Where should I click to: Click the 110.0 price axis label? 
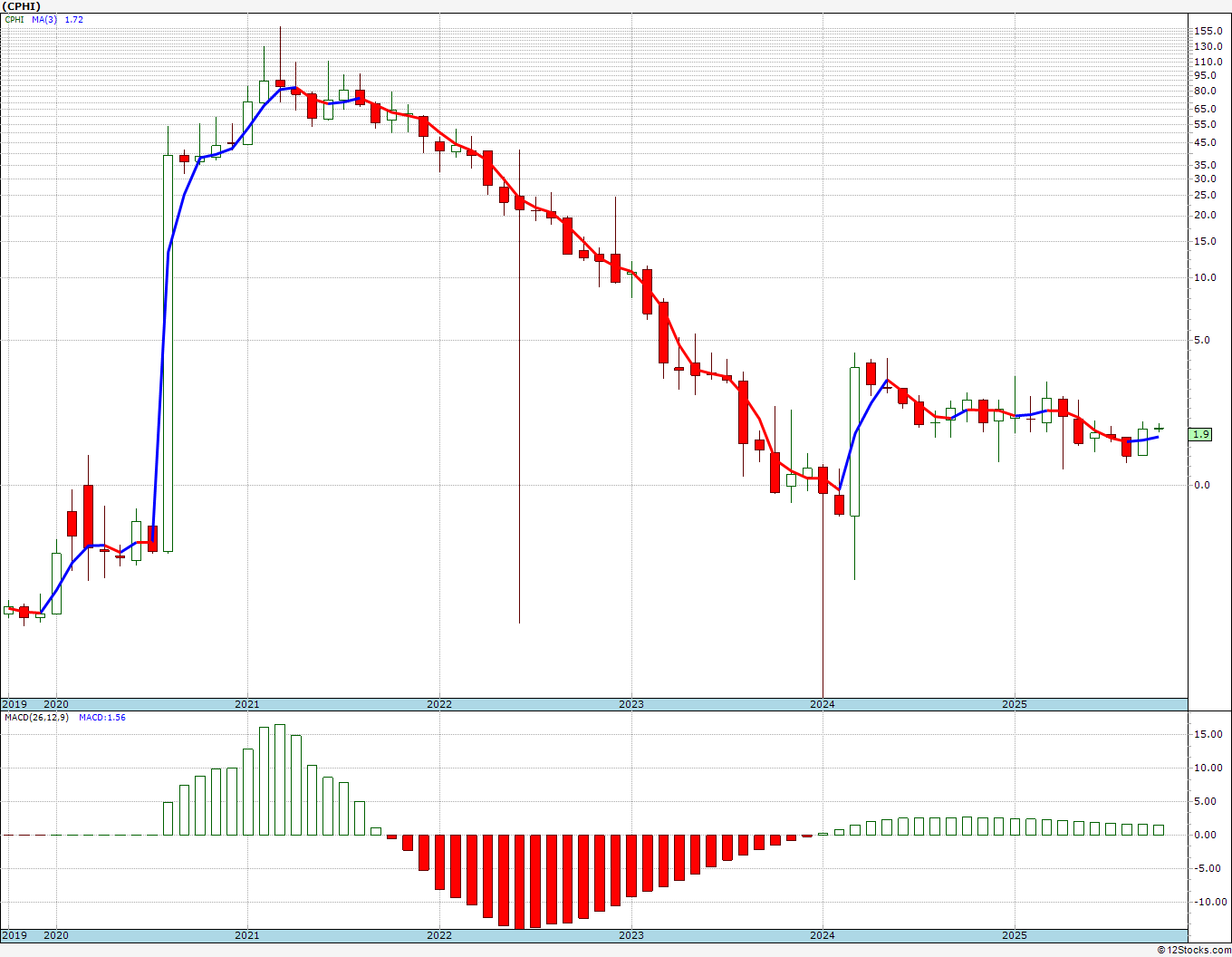click(x=1208, y=62)
